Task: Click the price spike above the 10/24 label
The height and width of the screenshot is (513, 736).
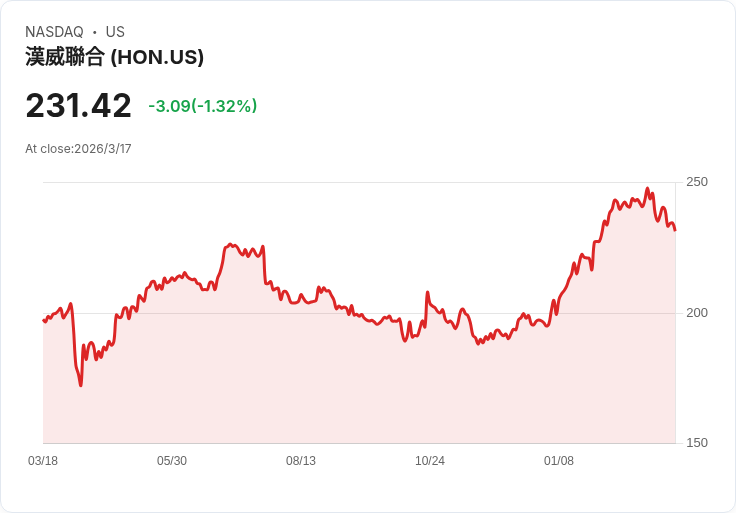Action: 427,292
